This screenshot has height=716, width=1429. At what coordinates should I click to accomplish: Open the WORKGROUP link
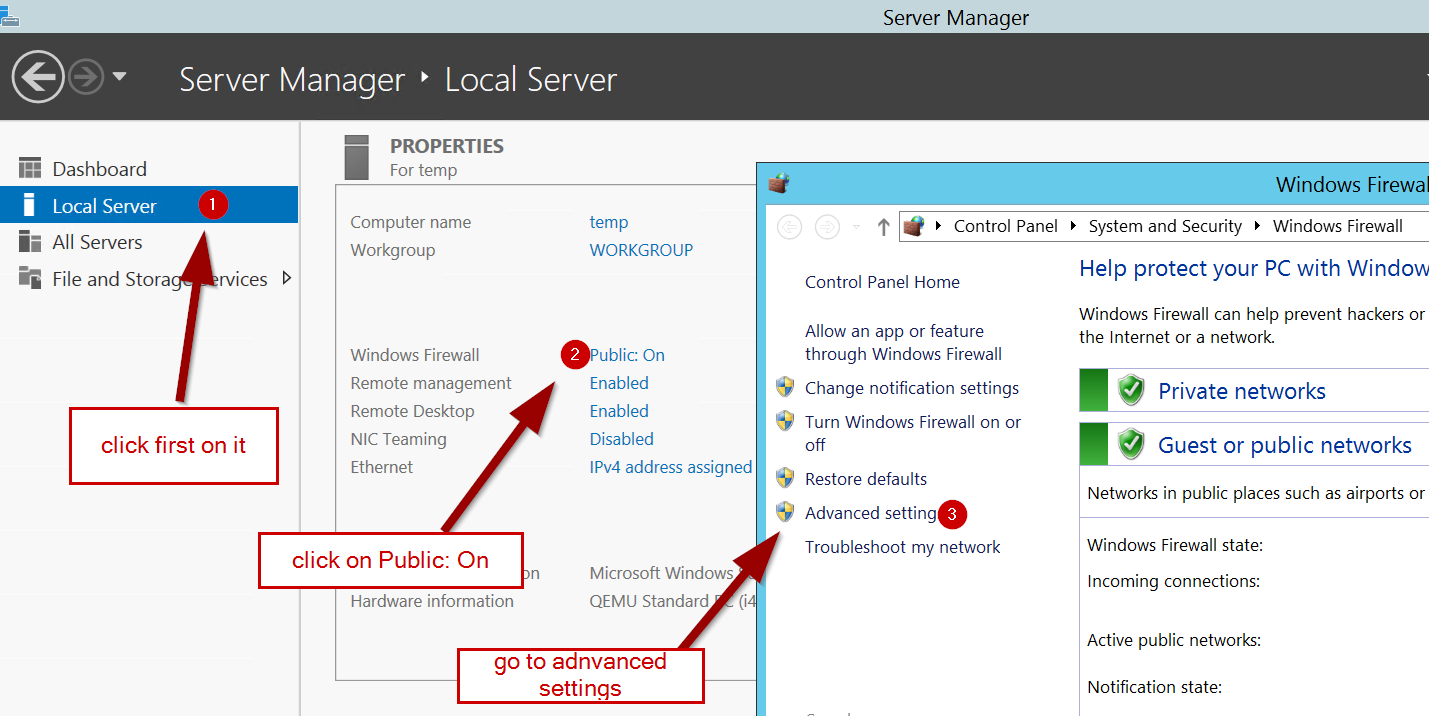pos(641,250)
